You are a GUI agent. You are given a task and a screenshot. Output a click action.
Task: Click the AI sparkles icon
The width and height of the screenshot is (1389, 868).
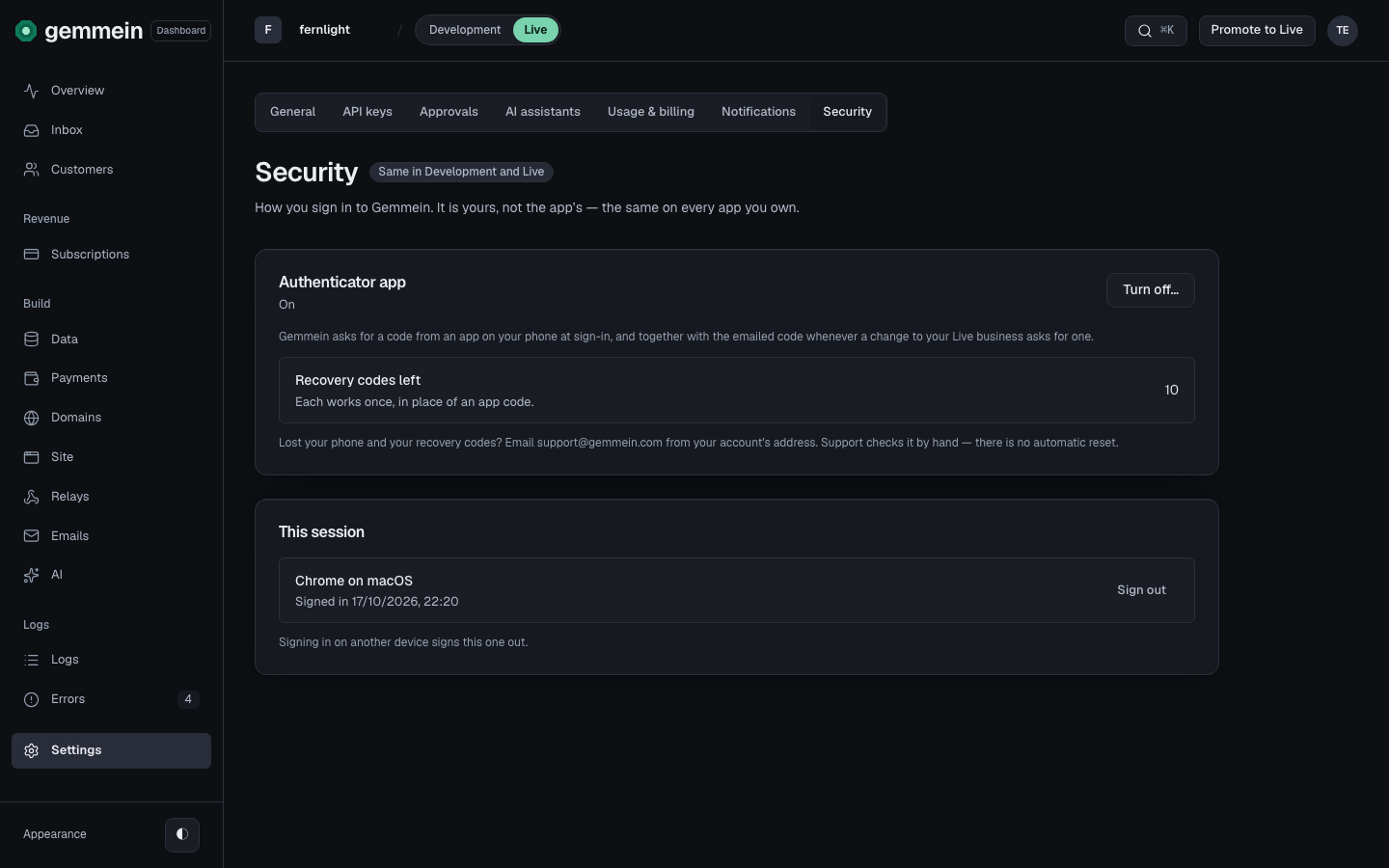coord(32,575)
